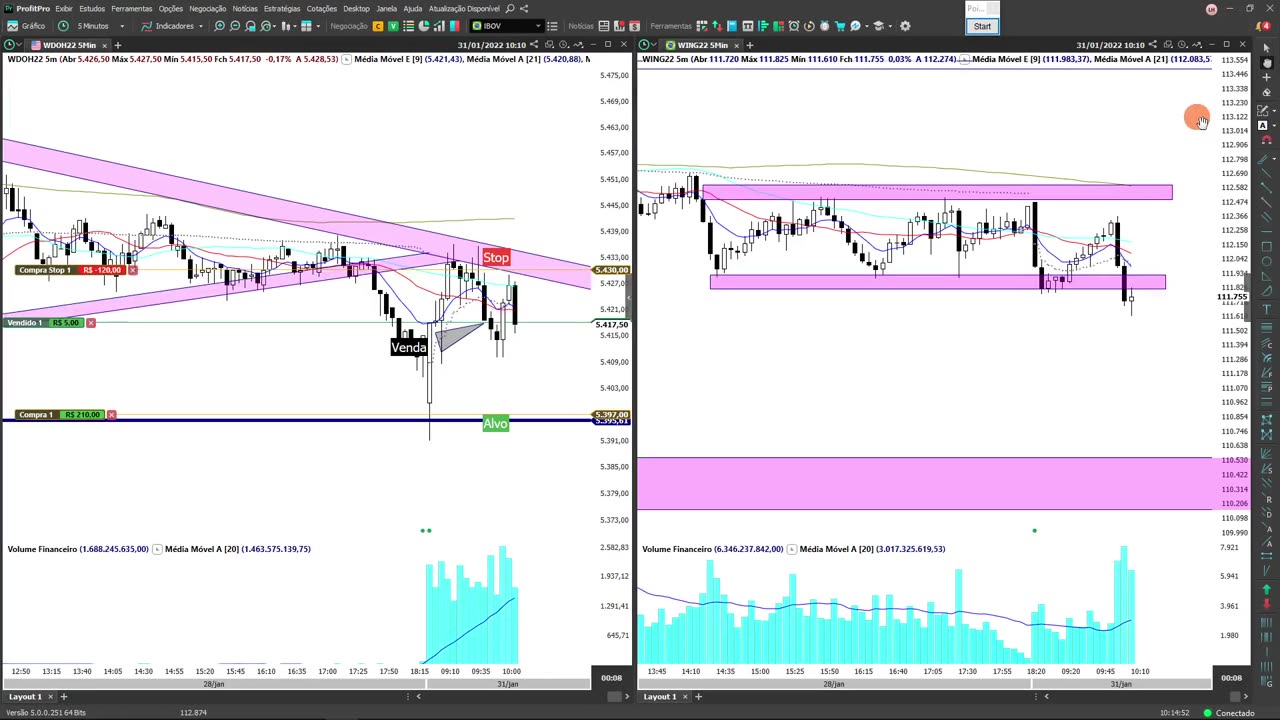Expand the clock dropdown left of WDOH22 tab
The image size is (1280, 720).
tap(19, 45)
